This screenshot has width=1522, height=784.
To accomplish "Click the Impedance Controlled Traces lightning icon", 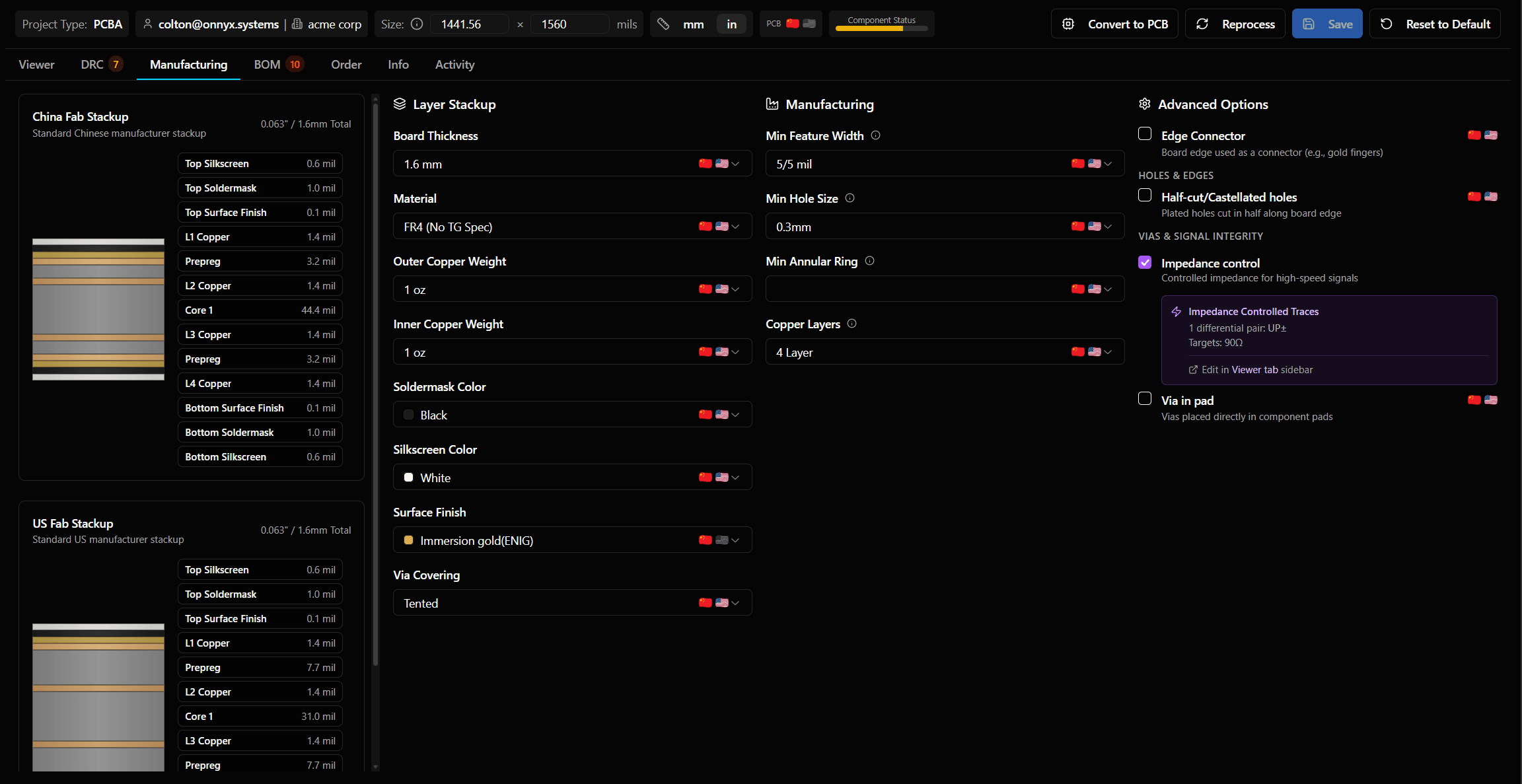I will (1178, 311).
